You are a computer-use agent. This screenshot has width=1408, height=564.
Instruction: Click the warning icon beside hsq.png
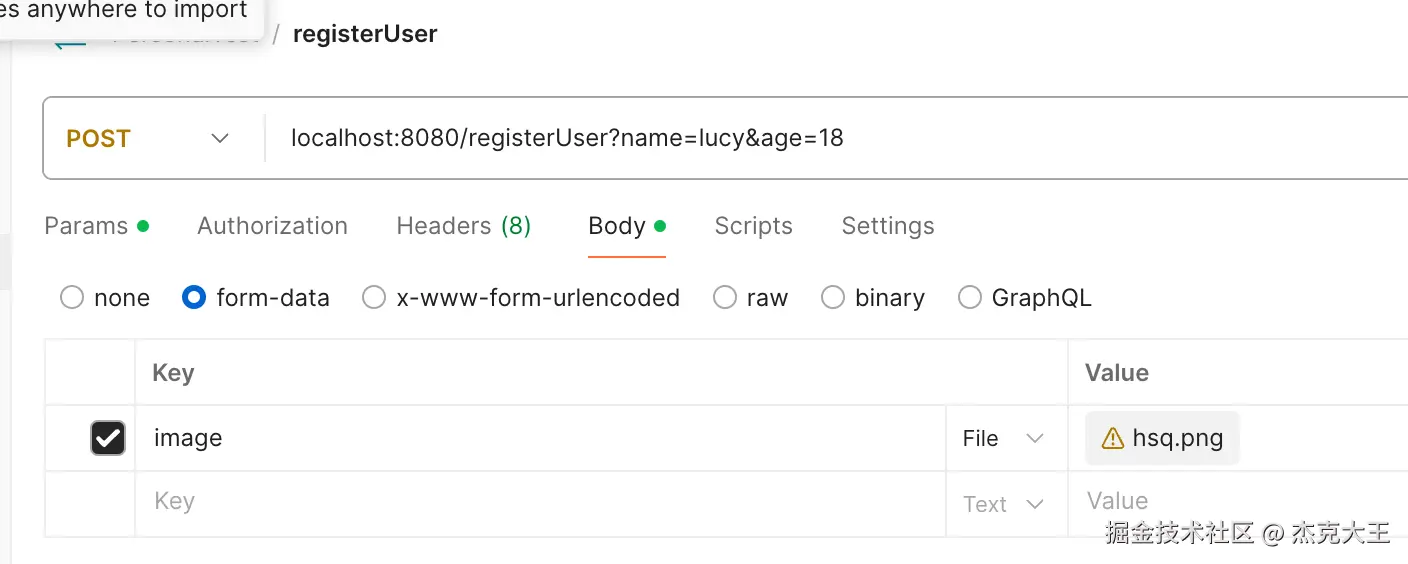[1112, 439]
